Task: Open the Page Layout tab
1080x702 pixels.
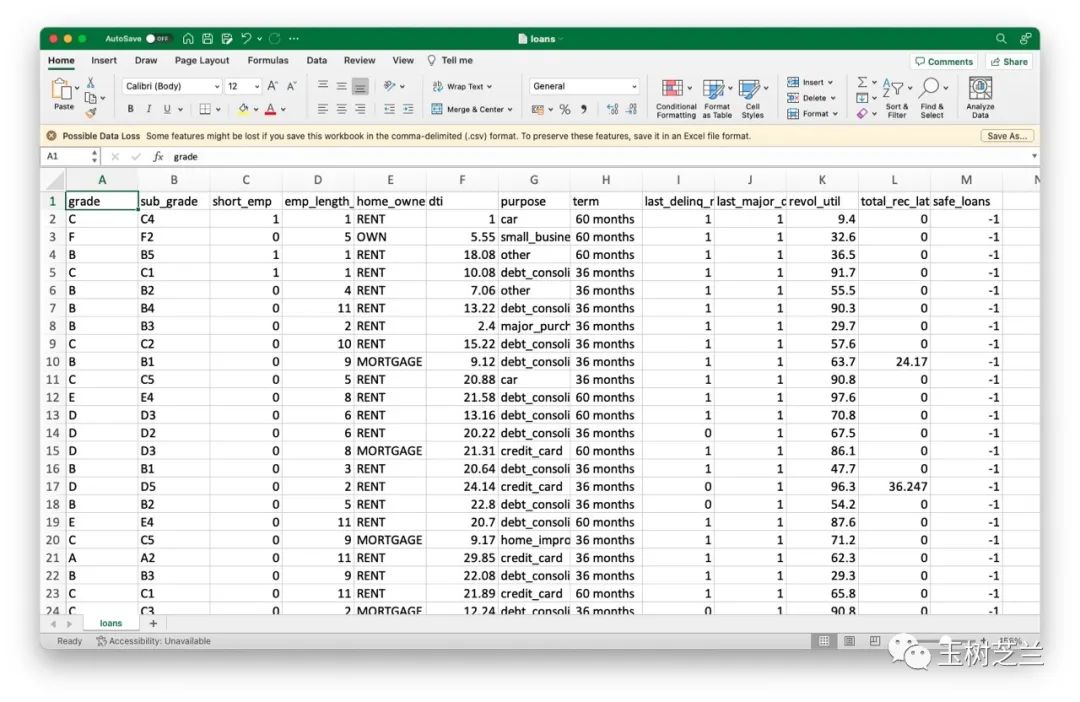Action: [x=202, y=60]
